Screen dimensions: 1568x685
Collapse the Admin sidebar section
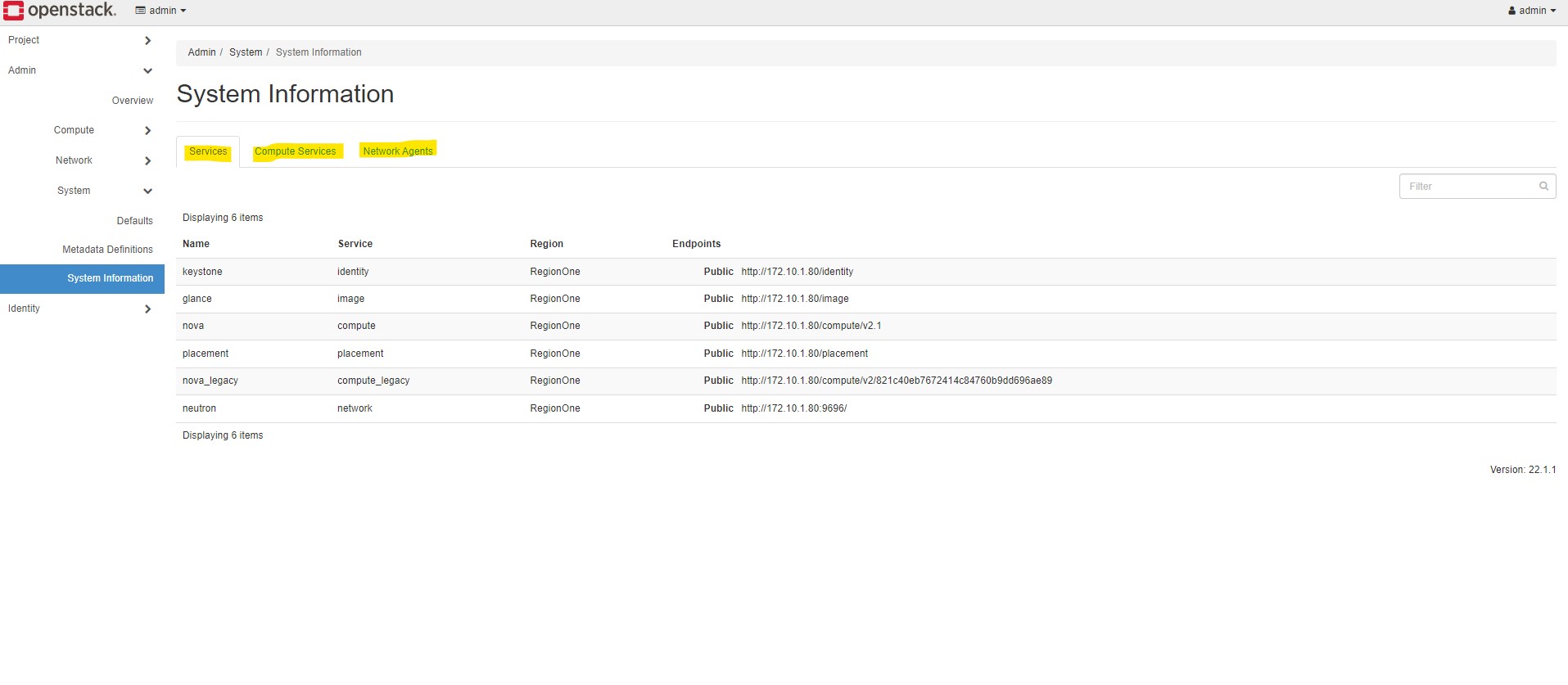point(79,70)
